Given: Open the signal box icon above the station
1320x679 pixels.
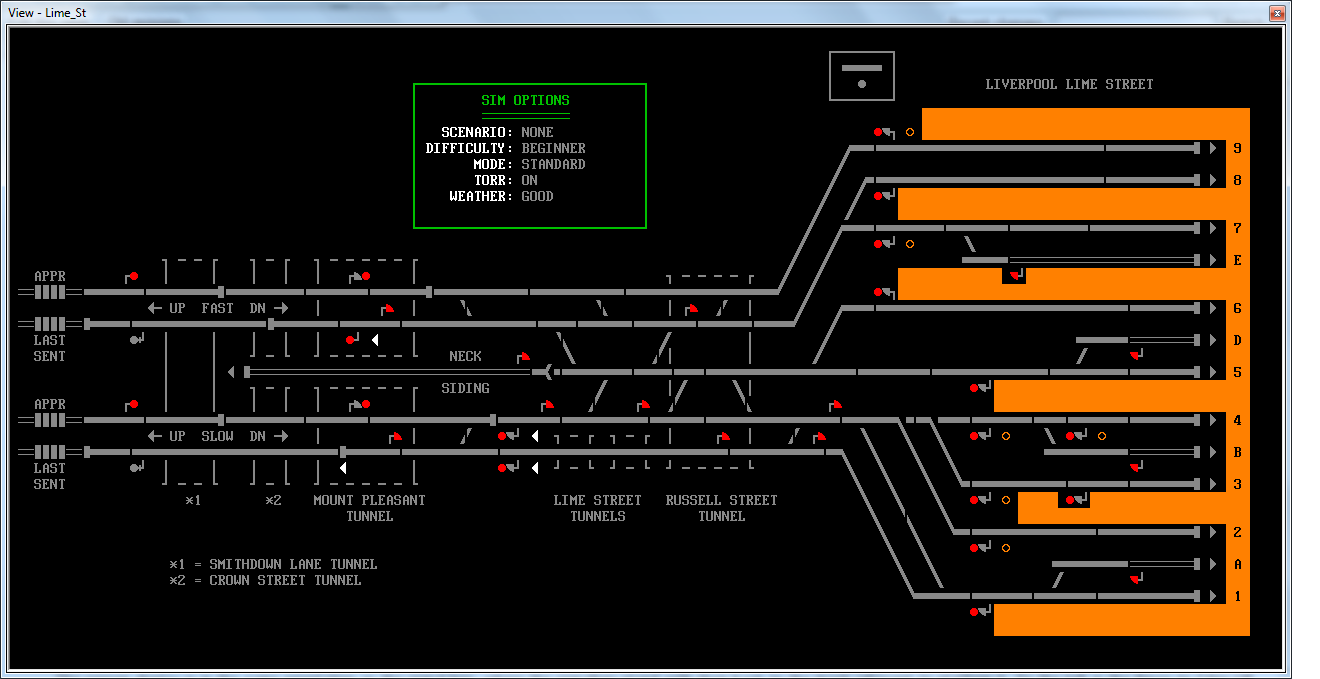Looking at the screenshot, I should 862,76.
